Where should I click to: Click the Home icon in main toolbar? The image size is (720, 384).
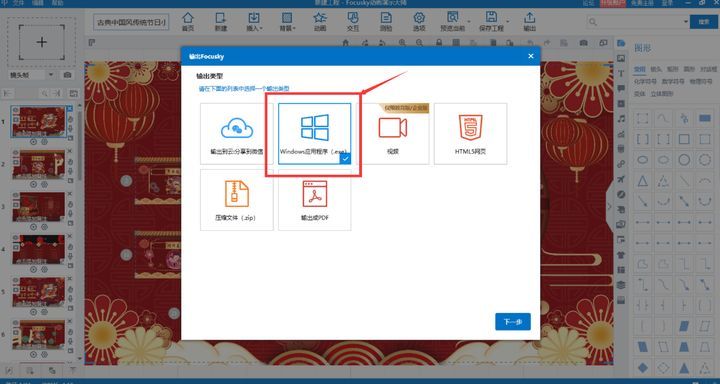pyautogui.click(x=188, y=22)
